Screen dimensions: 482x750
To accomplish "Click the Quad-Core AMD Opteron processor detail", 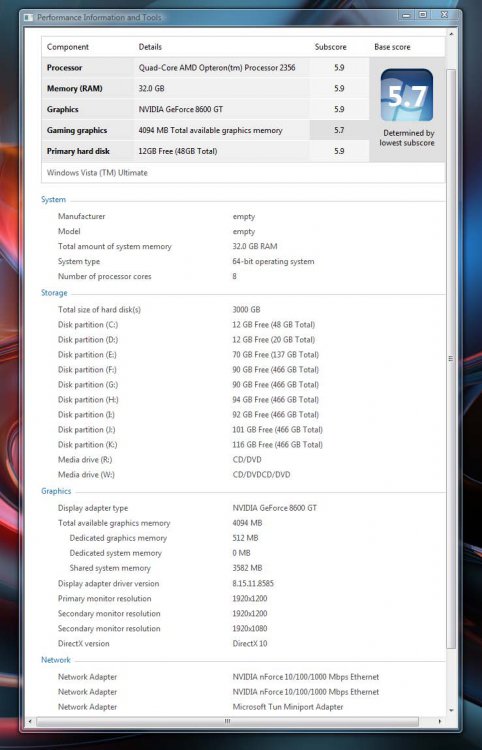I will [217, 67].
